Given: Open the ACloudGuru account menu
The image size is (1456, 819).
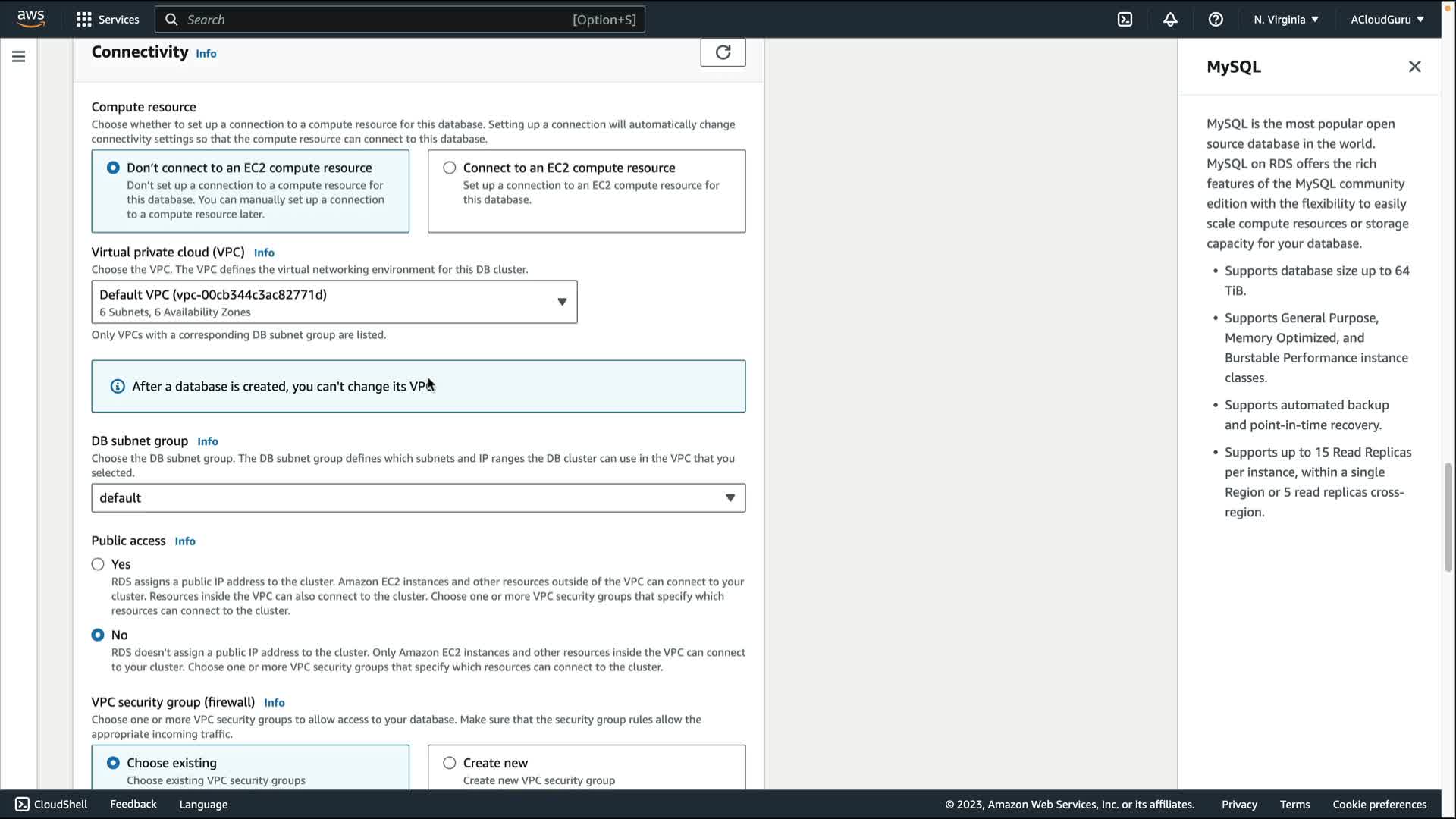Looking at the screenshot, I should (1387, 20).
